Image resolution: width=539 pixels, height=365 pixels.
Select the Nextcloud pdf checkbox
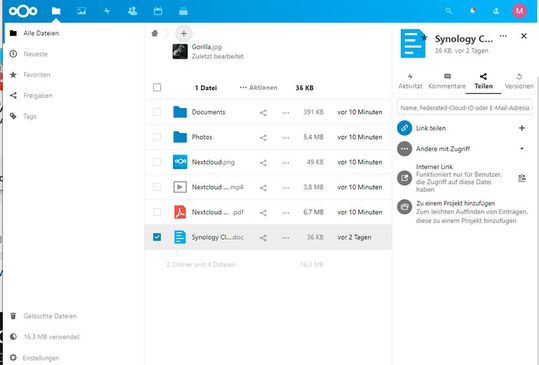click(157, 212)
